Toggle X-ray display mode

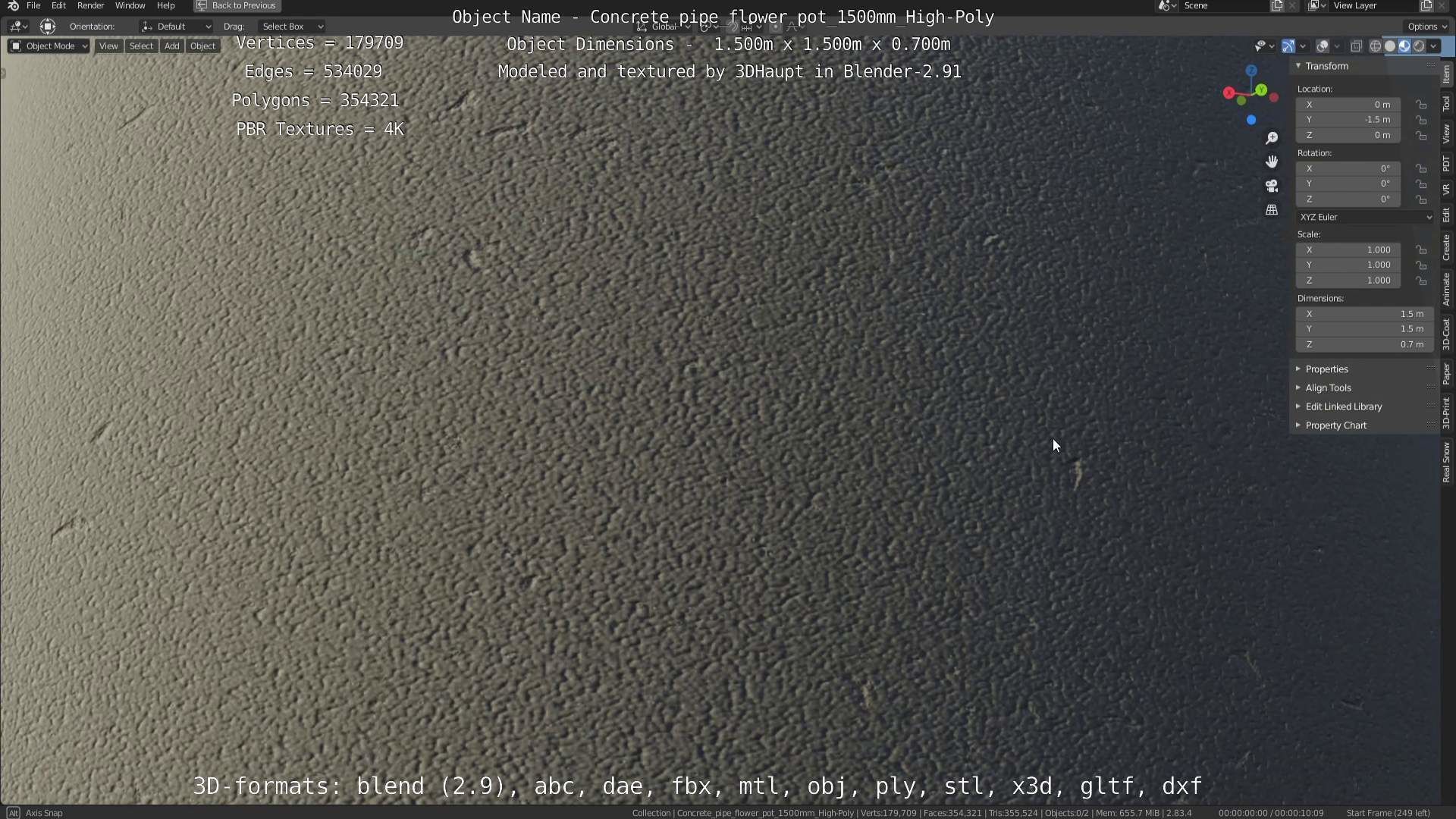[x=1357, y=46]
